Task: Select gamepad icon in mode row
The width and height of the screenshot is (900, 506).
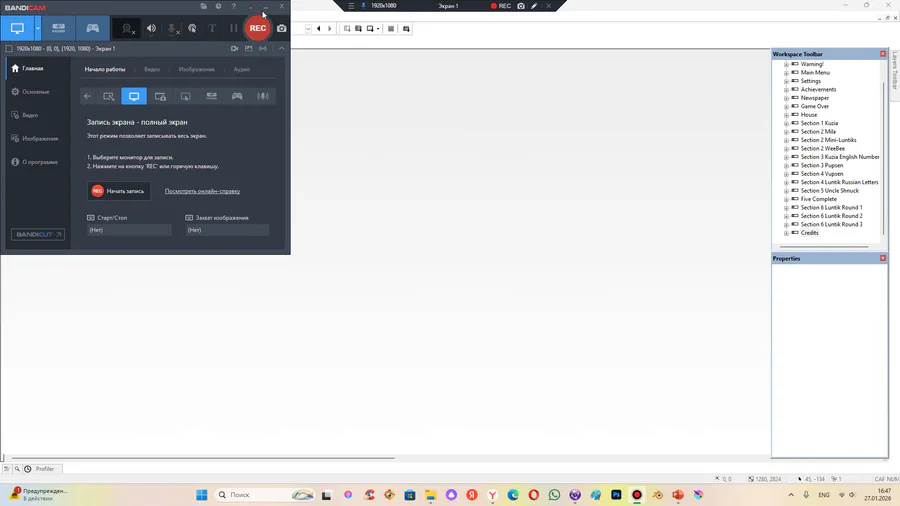Action: pos(237,96)
